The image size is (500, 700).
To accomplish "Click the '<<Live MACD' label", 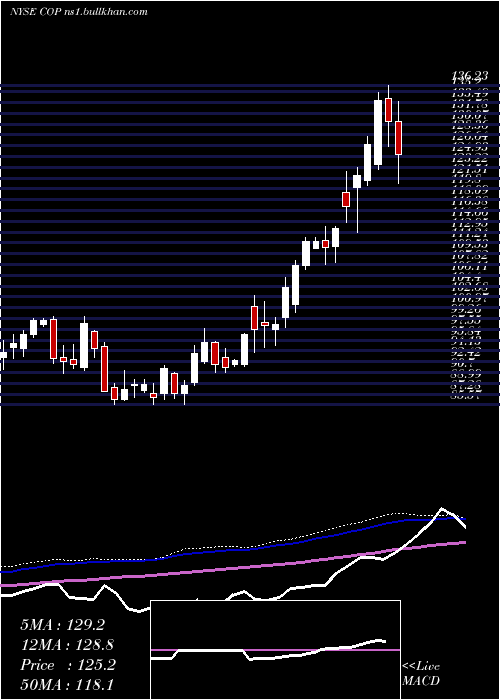I will tap(421, 674).
